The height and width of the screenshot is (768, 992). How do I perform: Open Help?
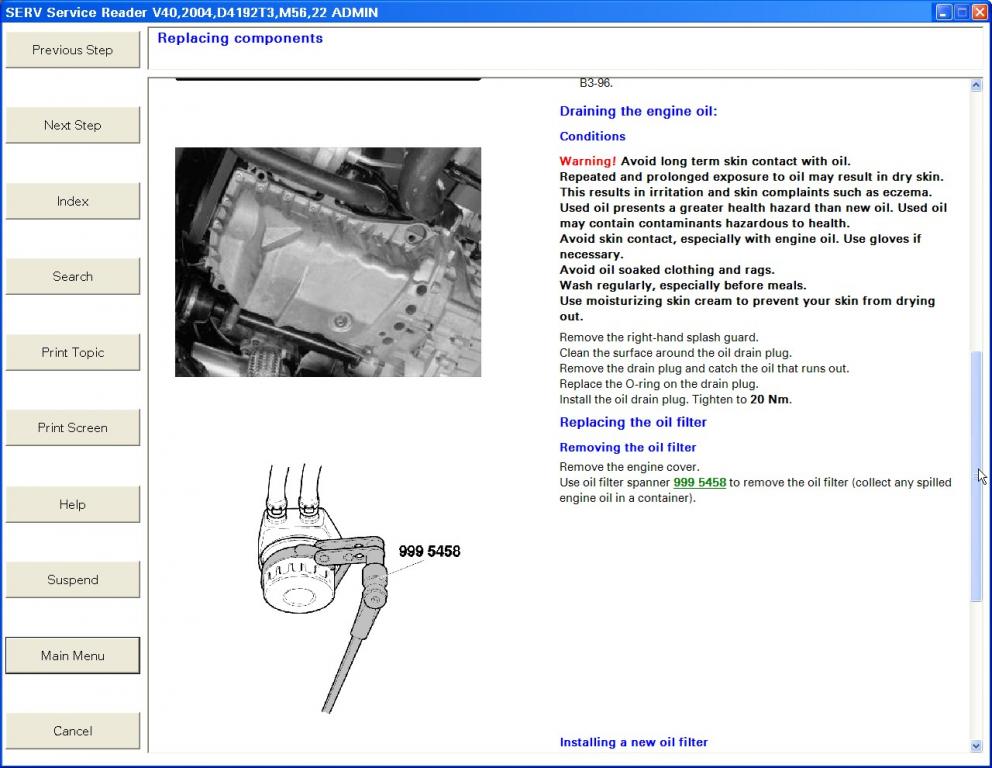pyautogui.click(x=73, y=504)
